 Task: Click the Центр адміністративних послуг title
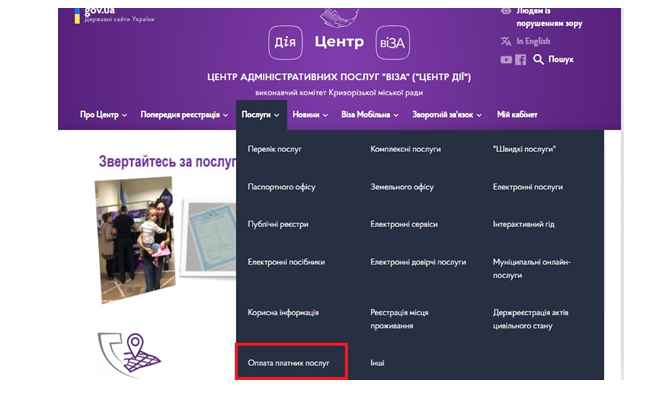pyautogui.click(x=339, y=77)
